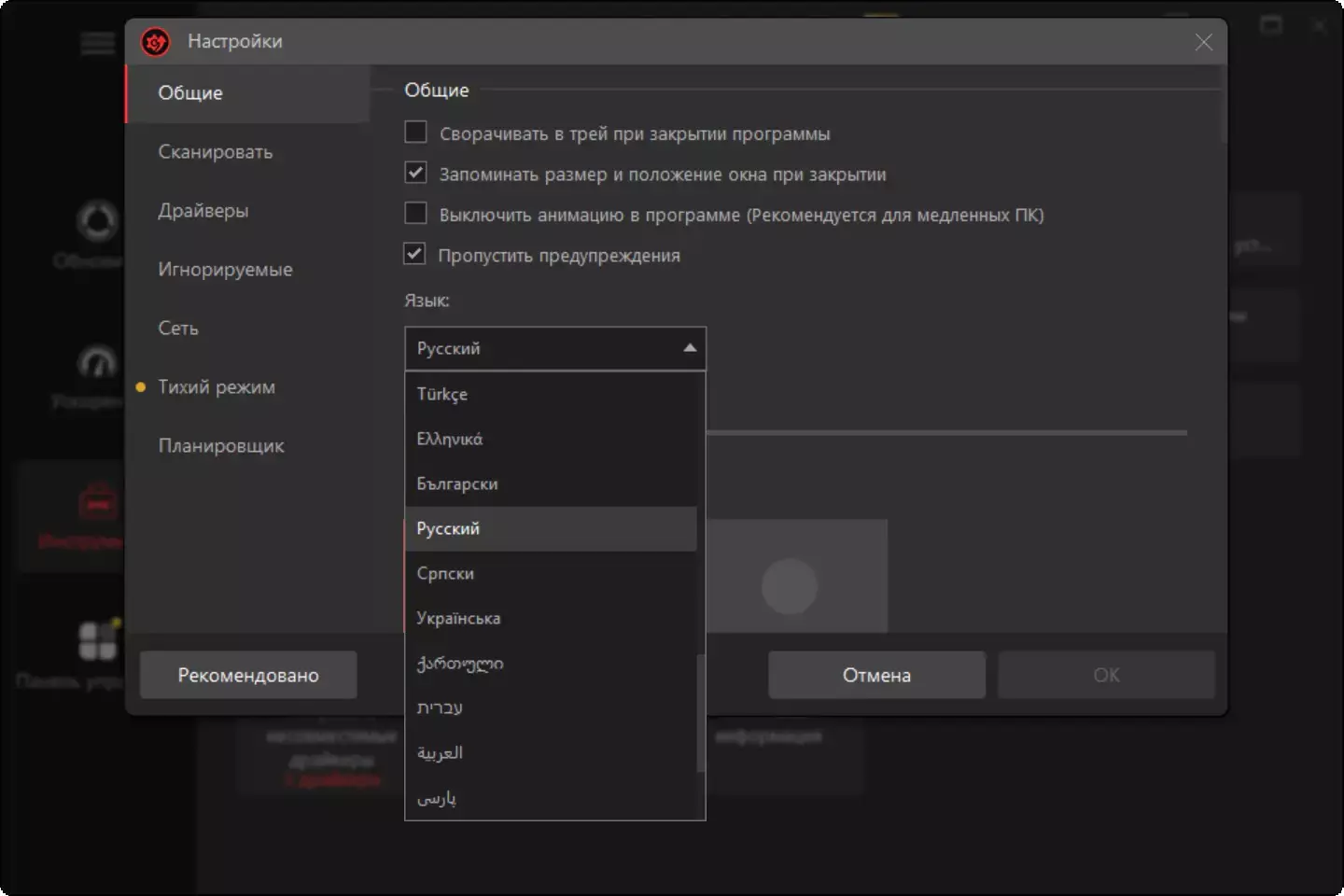Go to Тихий режим settings
Image resolution: width=1344 pixels, height=896 pixels.
(217, 386)
